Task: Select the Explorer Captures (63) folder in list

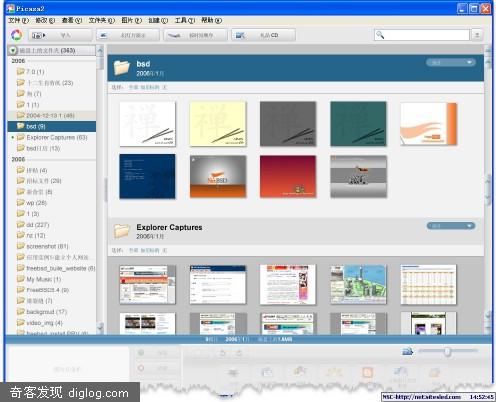Action: (52, 137)
